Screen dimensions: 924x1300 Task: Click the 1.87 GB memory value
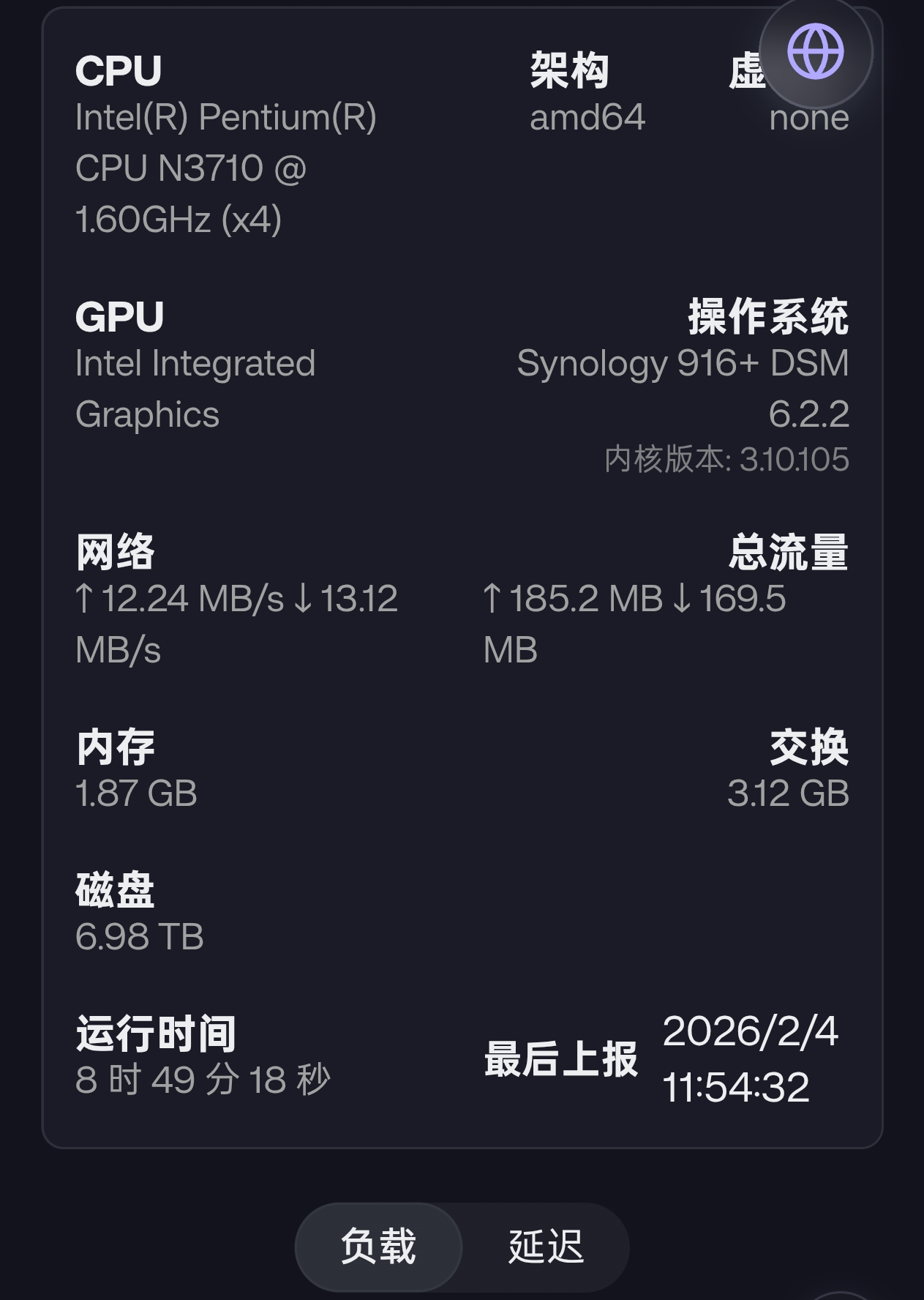tap(137, 793)
